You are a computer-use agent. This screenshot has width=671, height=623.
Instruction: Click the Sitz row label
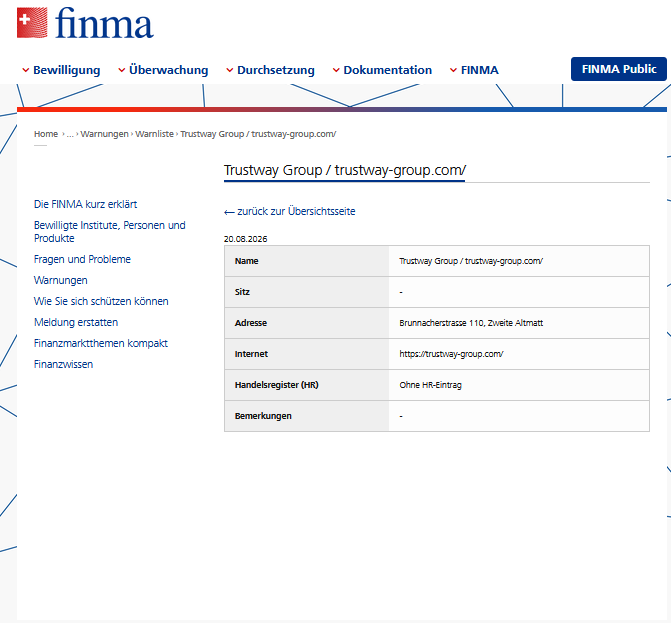242,292
